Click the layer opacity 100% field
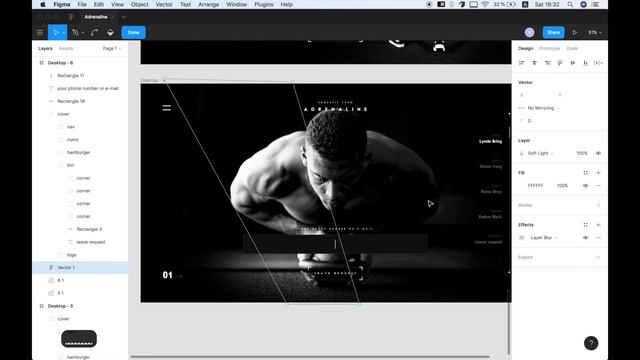640x360 pixels. [x=582, y=153]
